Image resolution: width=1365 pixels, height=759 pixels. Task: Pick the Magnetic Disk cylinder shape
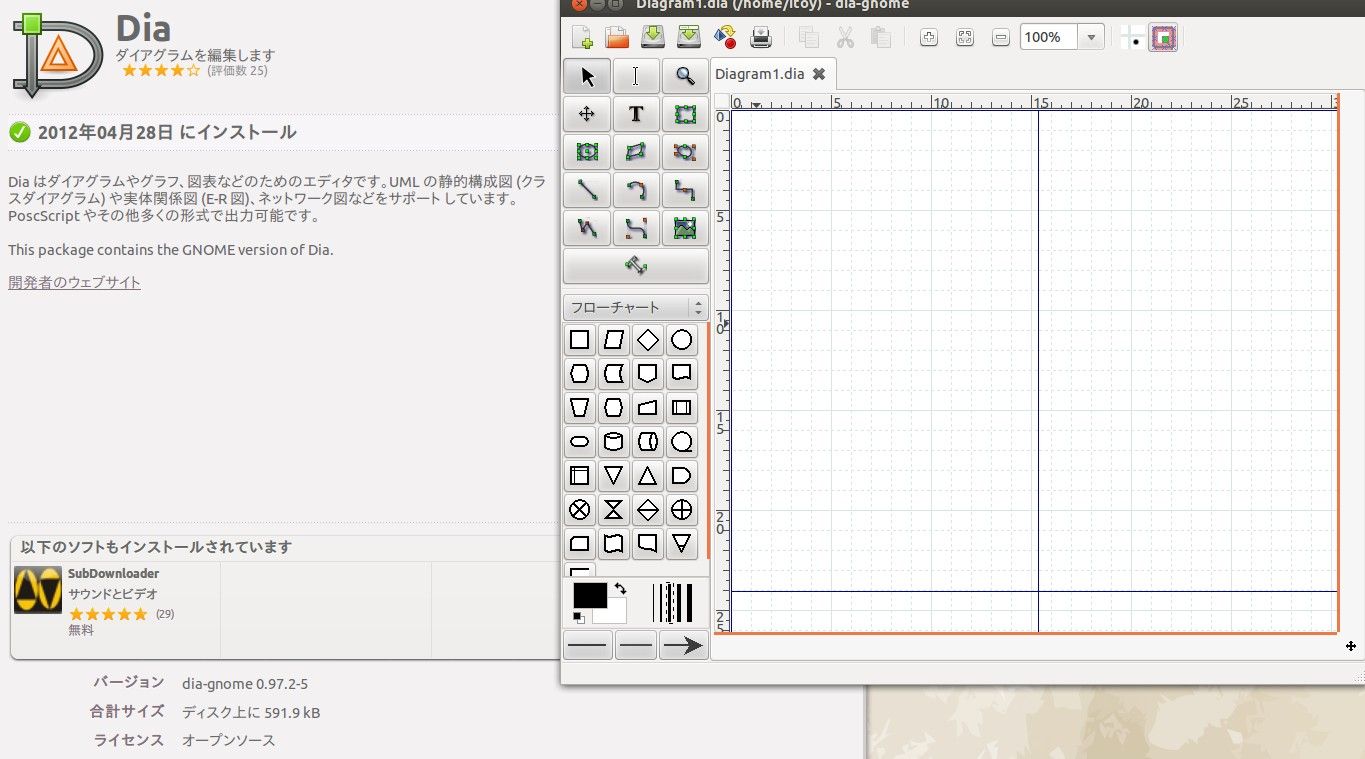point(613,442)
